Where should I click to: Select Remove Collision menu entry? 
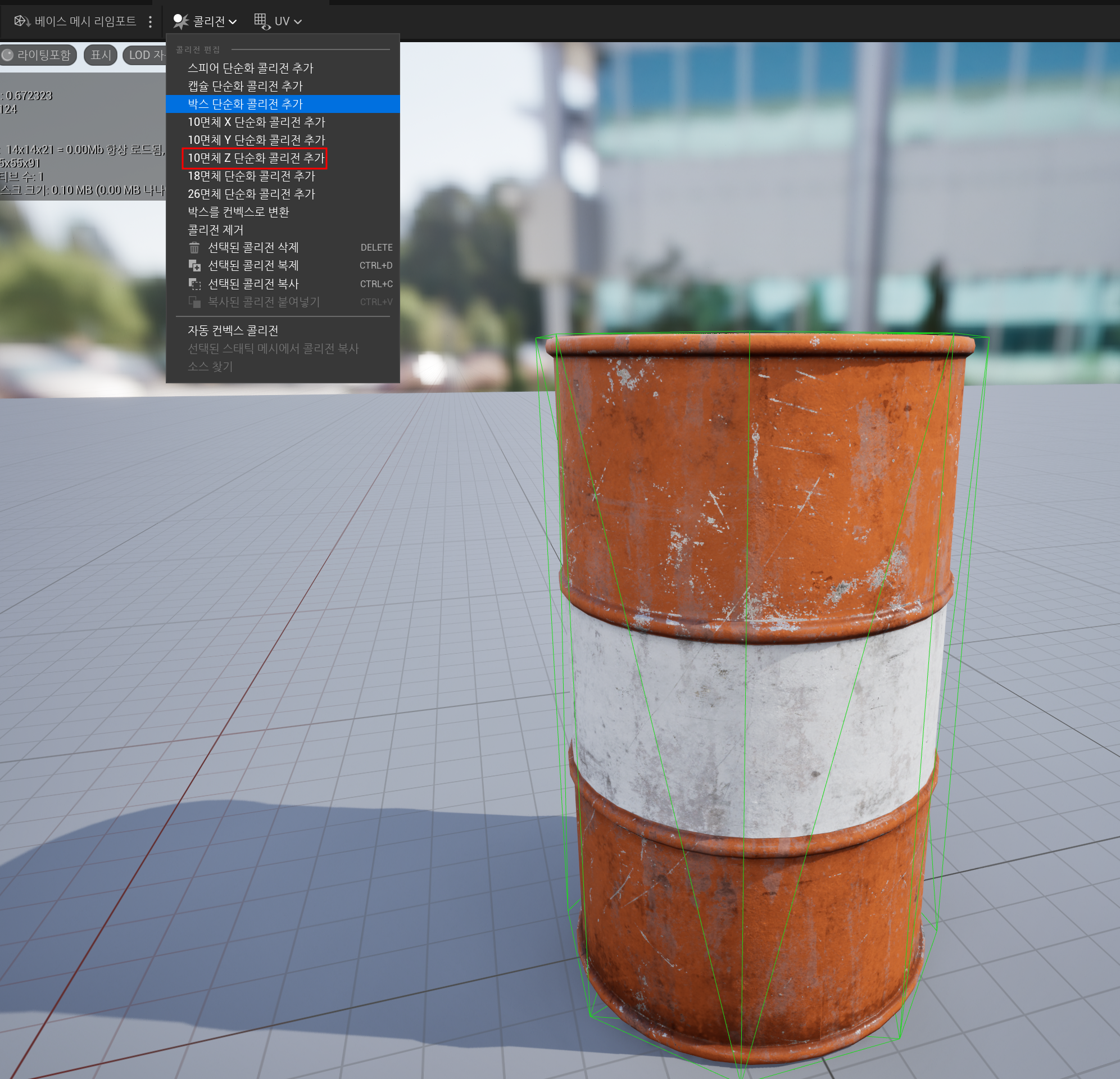tap(215, 230)
